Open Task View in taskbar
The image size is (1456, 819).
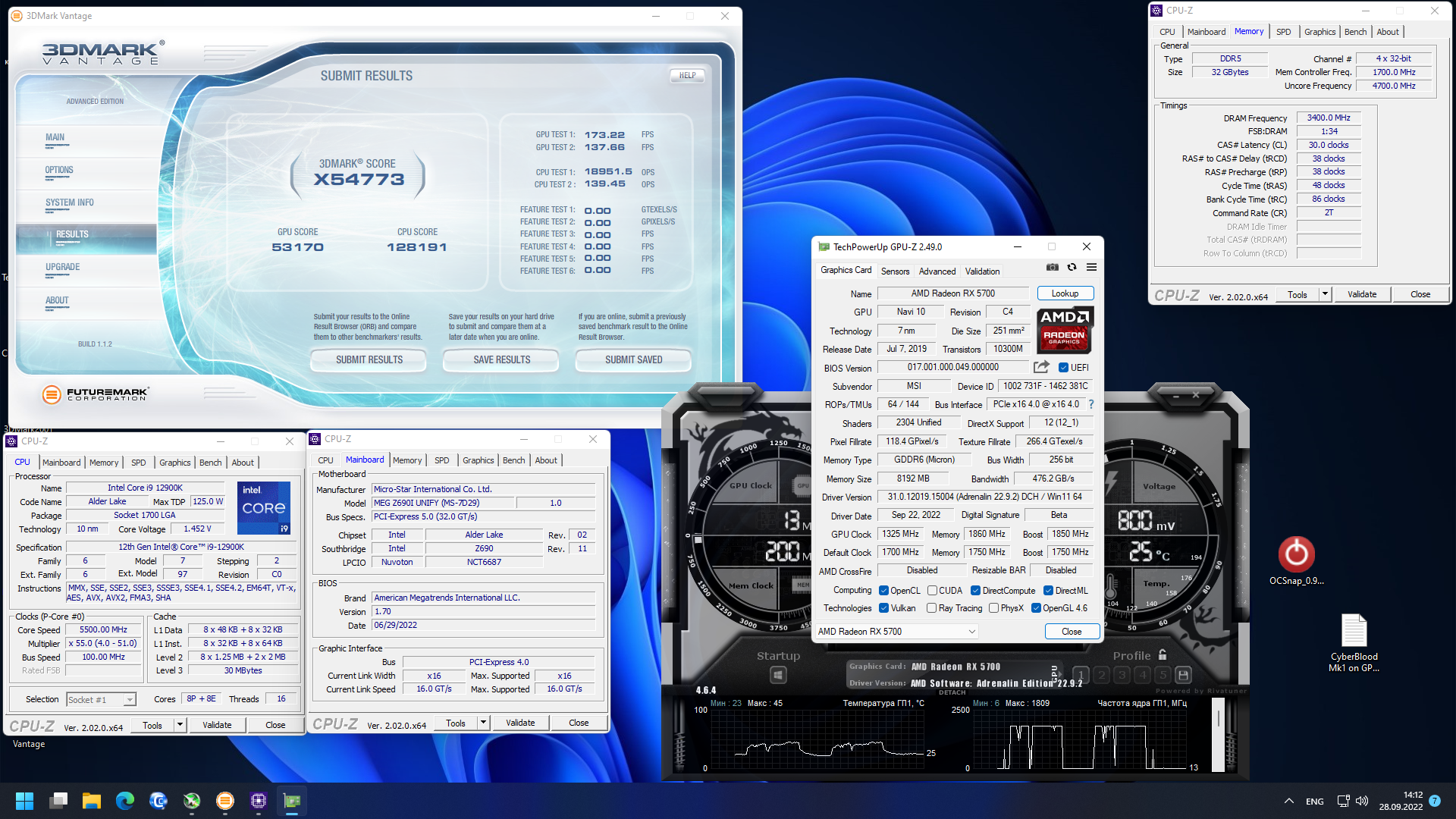click(58, 801)
